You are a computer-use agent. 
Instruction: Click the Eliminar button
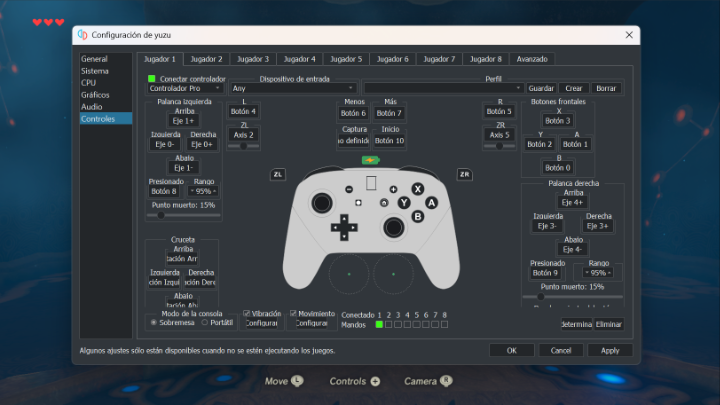point(608,324)
